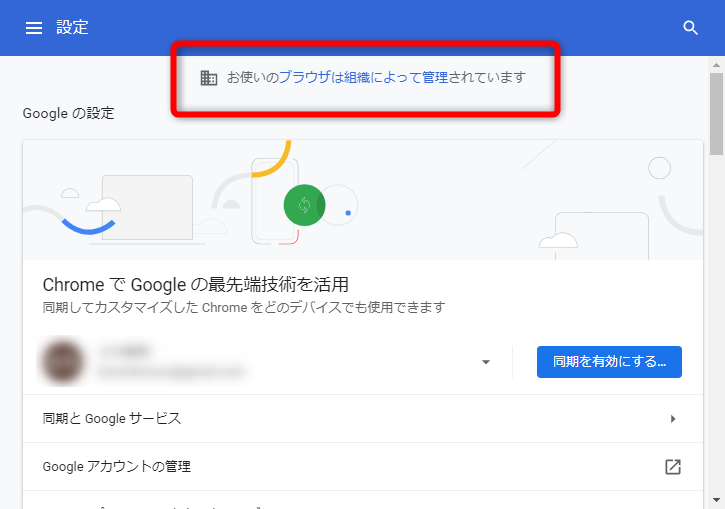This screenshot has height=509, width=725.
Task: Open the ブラウザは組織によって管理 link
Action: pos(363,77)
